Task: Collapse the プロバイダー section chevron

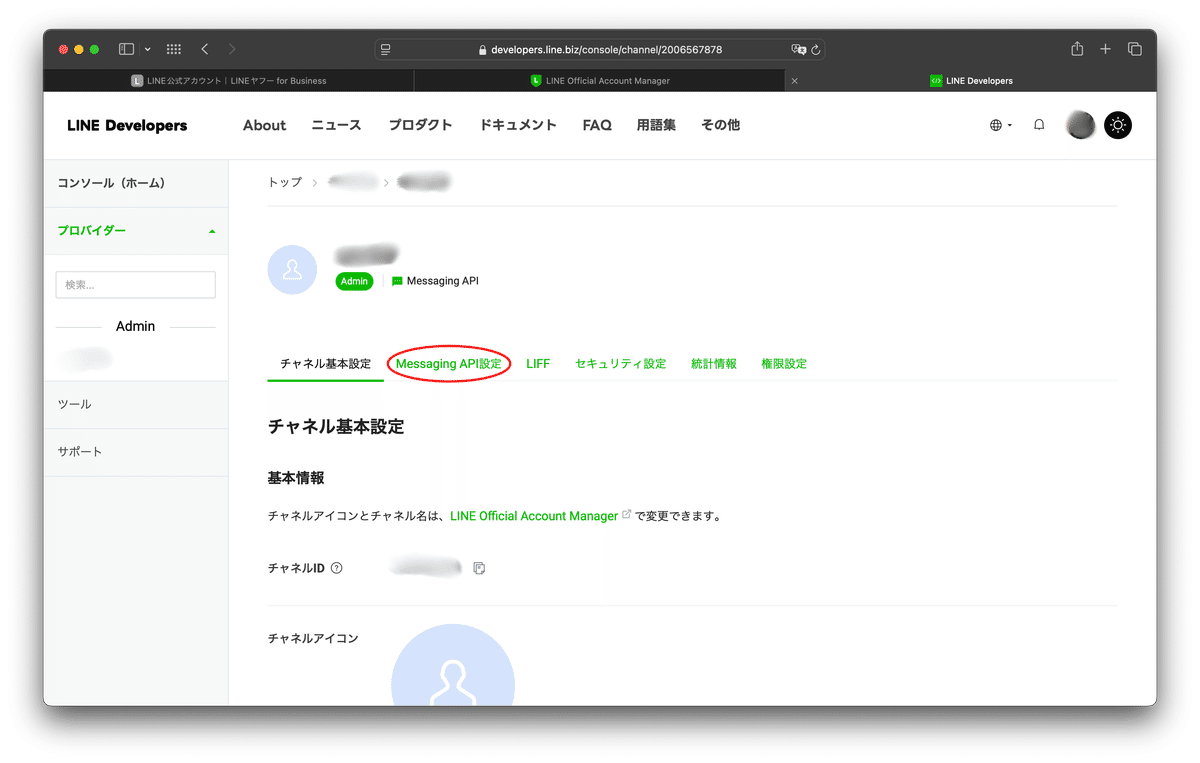Action: 211,230
